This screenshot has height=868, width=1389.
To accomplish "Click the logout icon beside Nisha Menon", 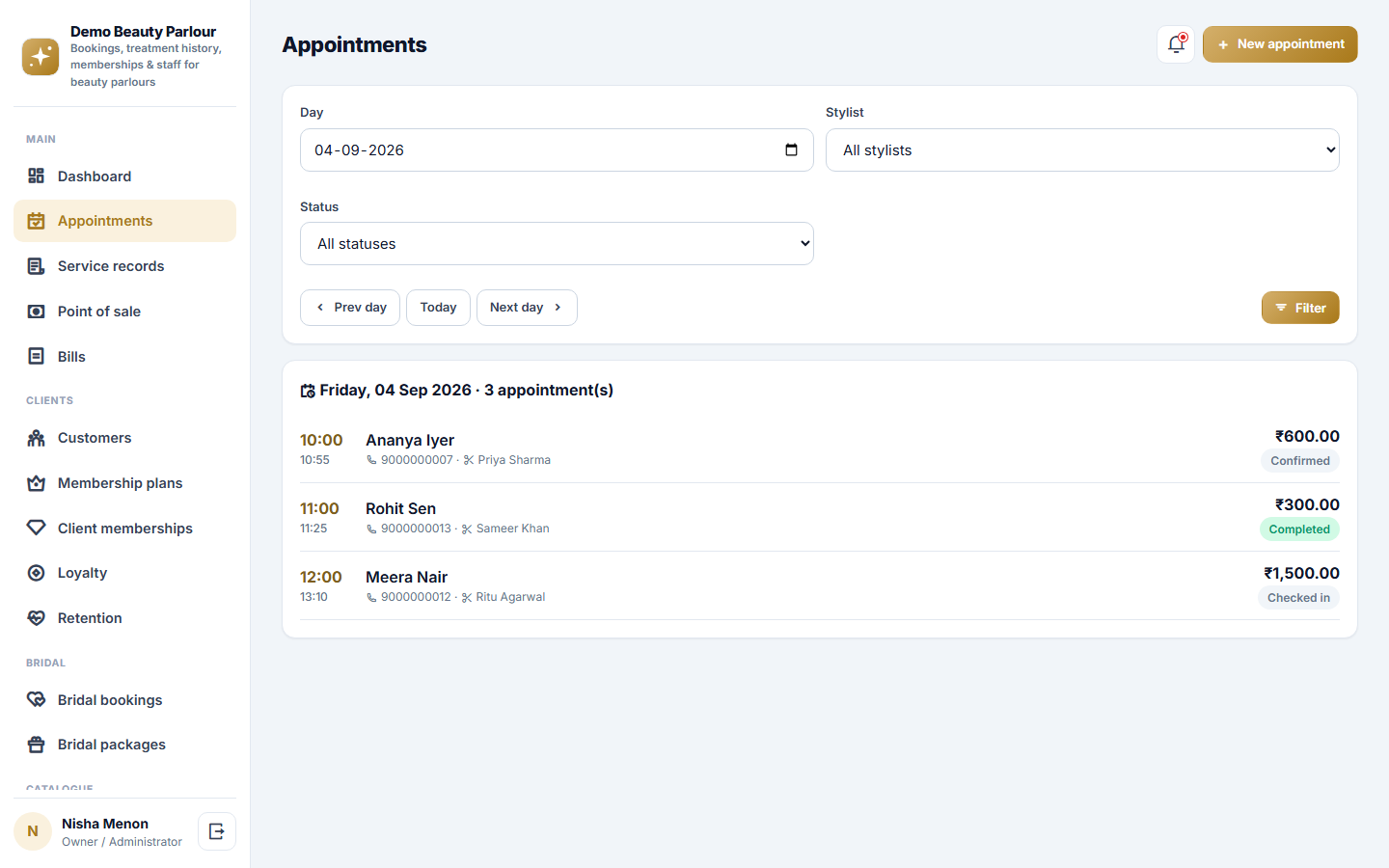I will 217,831.
